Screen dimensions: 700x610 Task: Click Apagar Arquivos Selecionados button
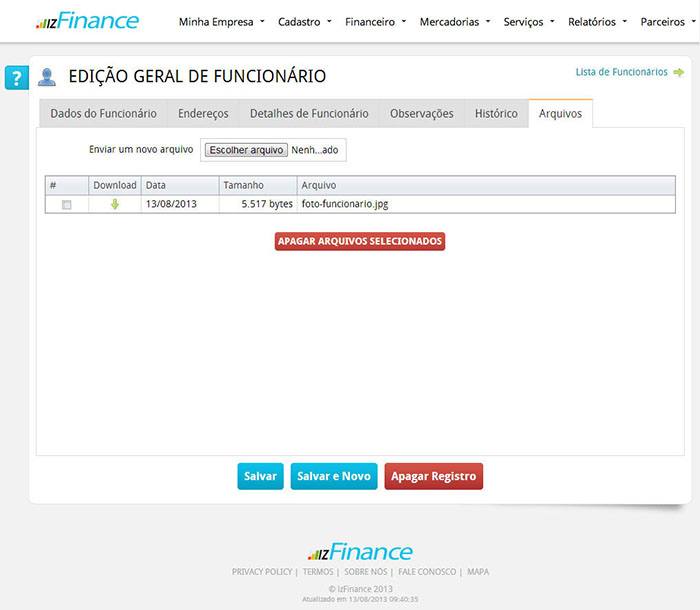pos(360,241)
